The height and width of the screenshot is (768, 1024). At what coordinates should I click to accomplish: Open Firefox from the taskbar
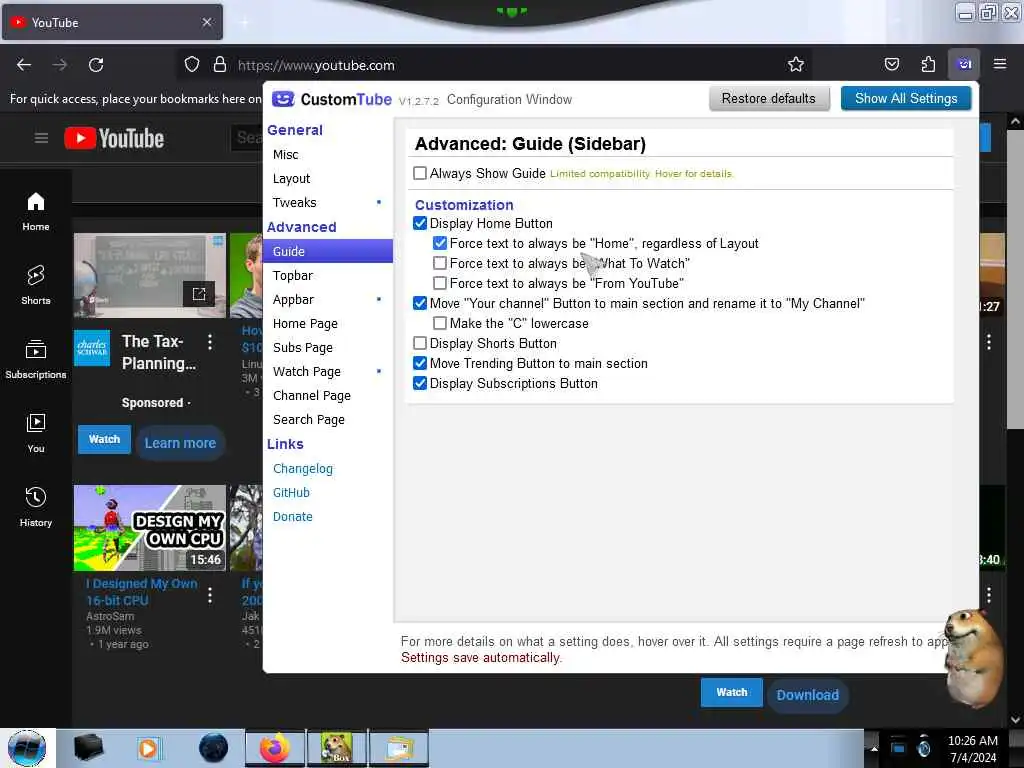275,748
